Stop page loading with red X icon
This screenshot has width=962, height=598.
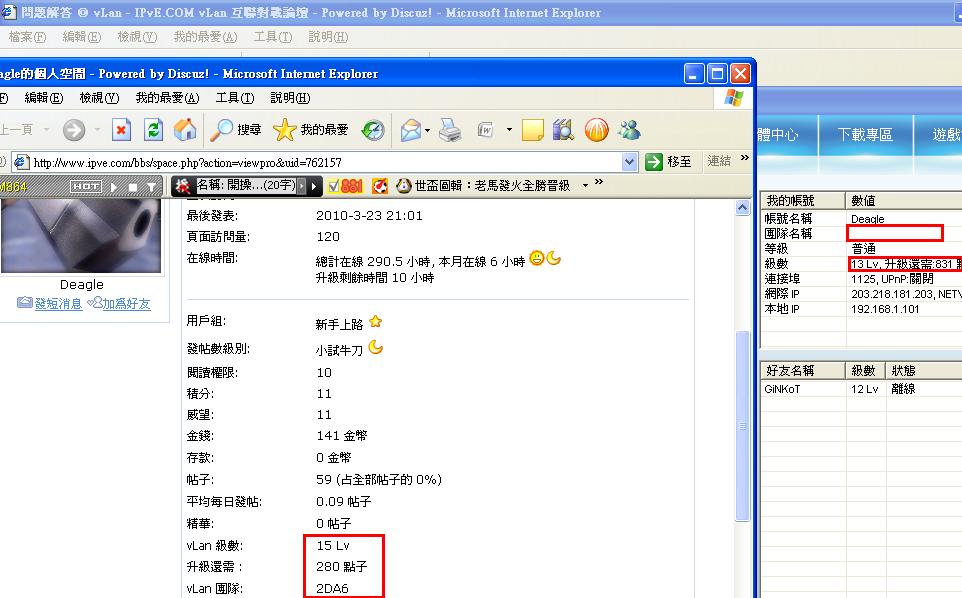click(121, 130)
